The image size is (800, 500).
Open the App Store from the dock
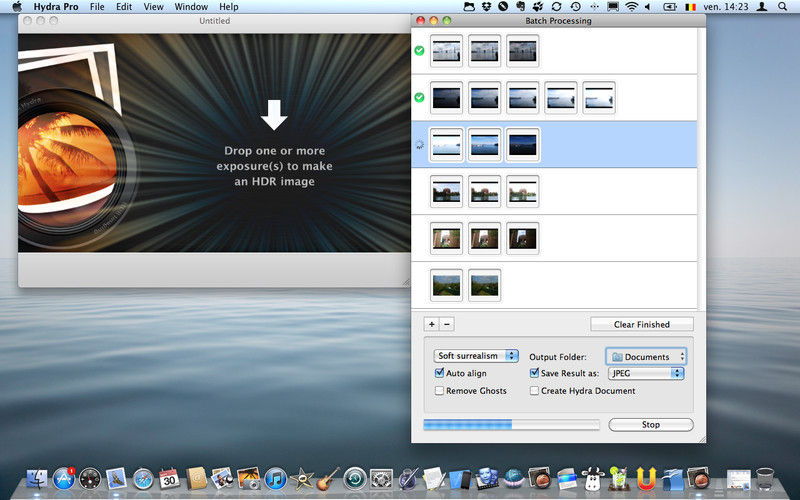click(64, 479)
